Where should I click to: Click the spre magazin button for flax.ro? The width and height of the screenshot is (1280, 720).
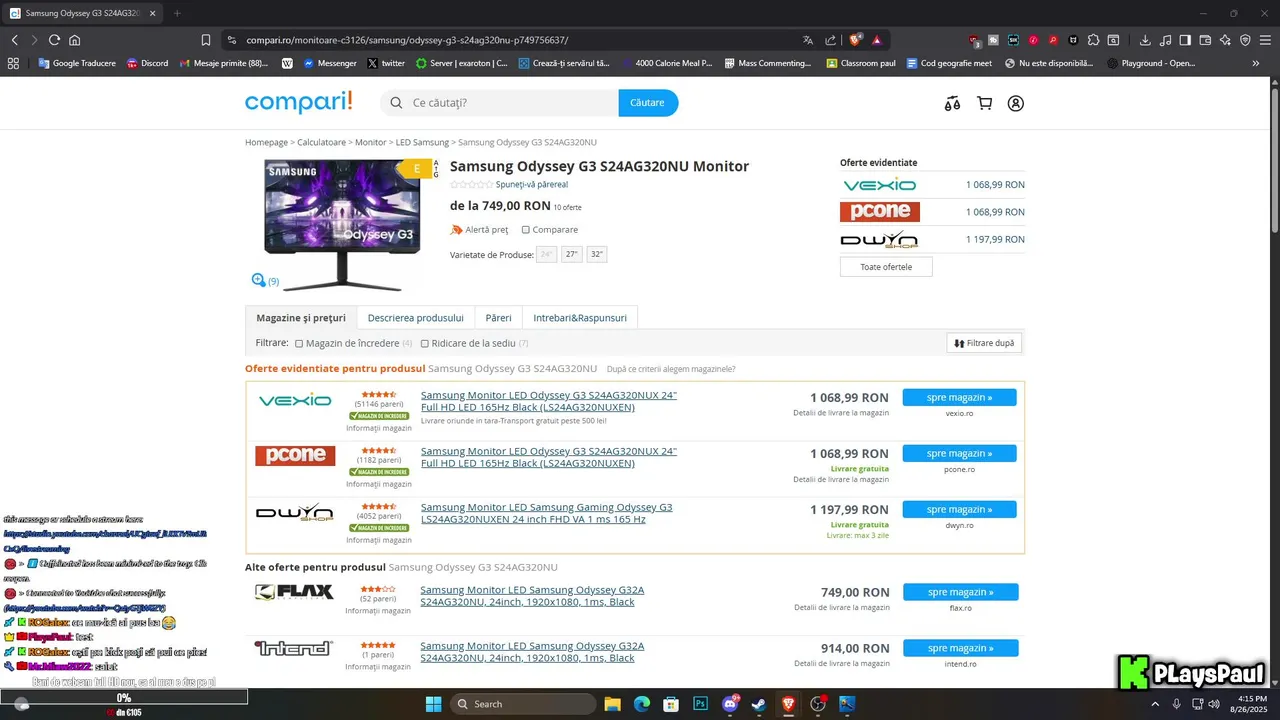[961, 592]
